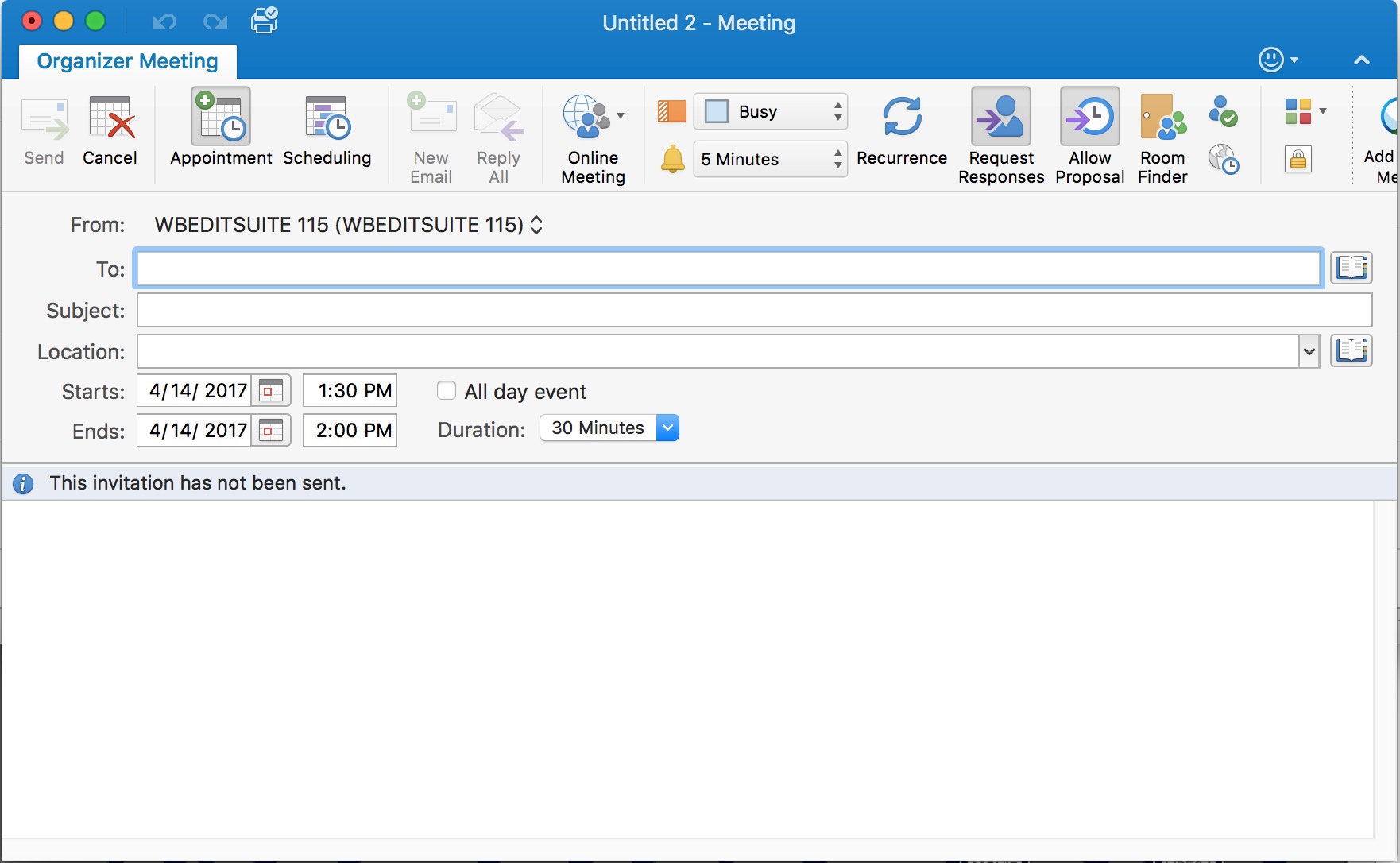Collapse the ribbon with the chevron

point(1361,60)
